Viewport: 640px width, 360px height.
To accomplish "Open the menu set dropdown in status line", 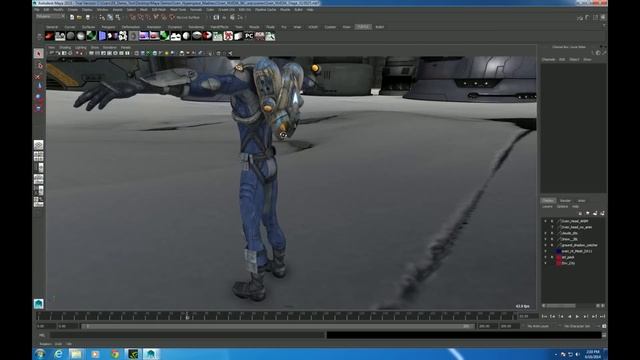I will [50, 17].
